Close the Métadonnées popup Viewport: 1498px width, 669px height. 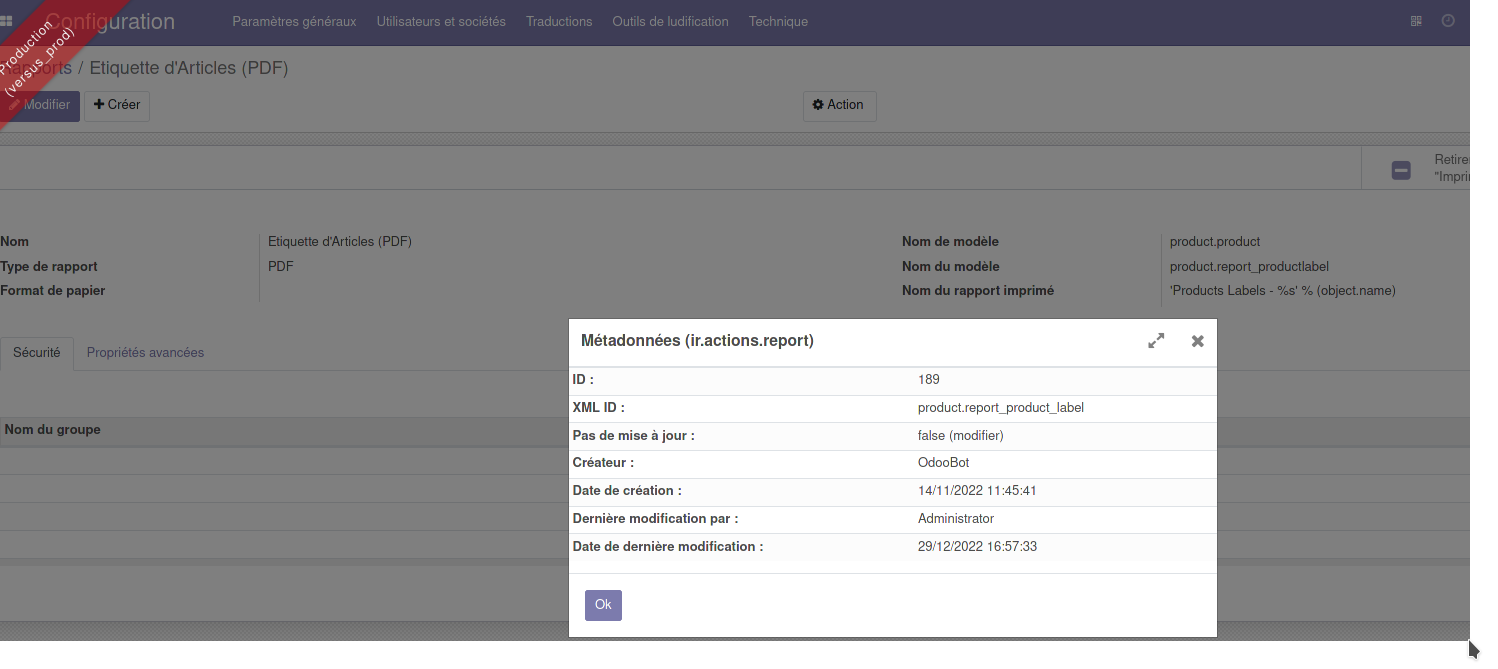pos(1197,340)
